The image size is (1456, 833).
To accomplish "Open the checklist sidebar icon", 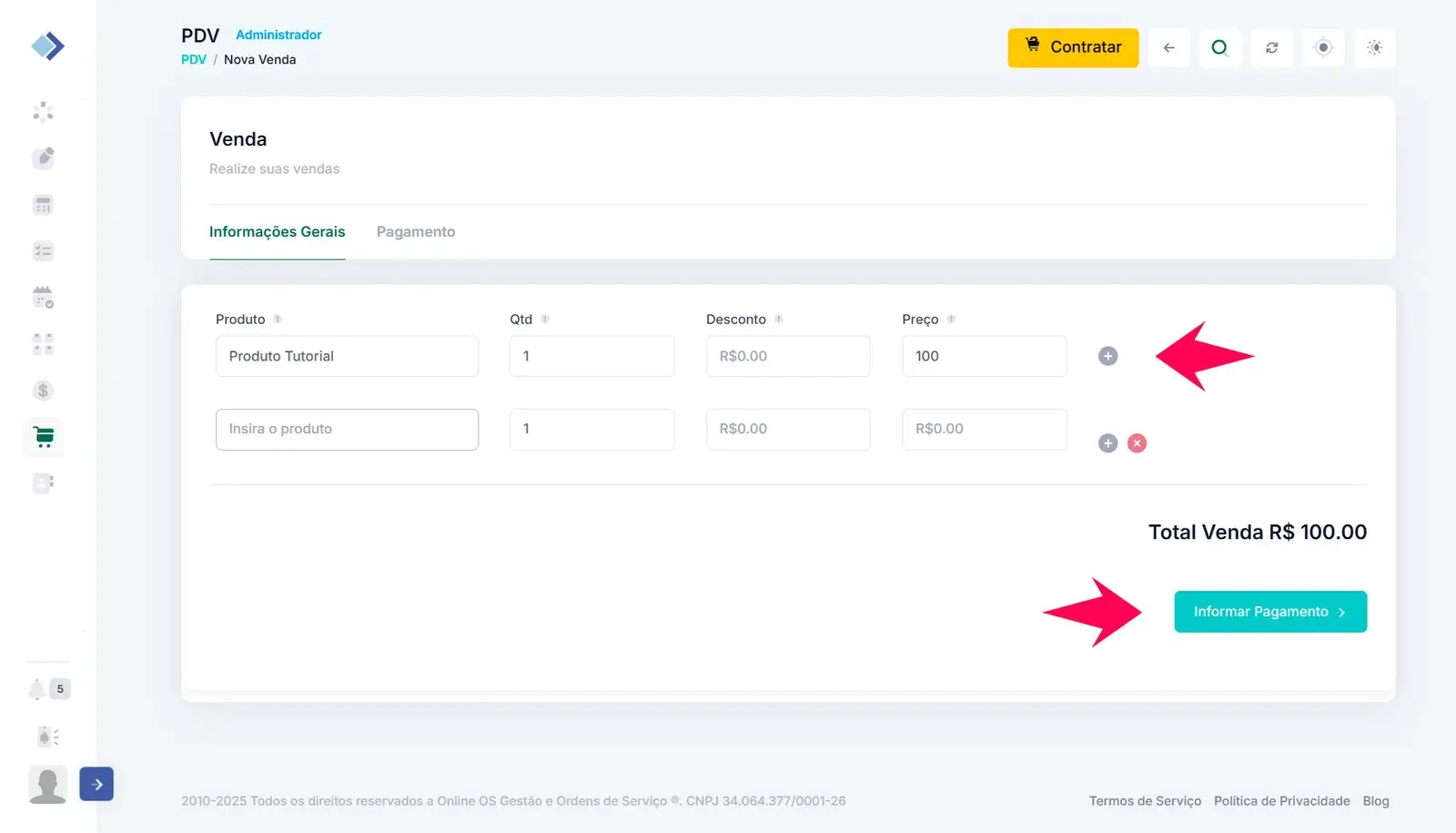I will [43, 250].
